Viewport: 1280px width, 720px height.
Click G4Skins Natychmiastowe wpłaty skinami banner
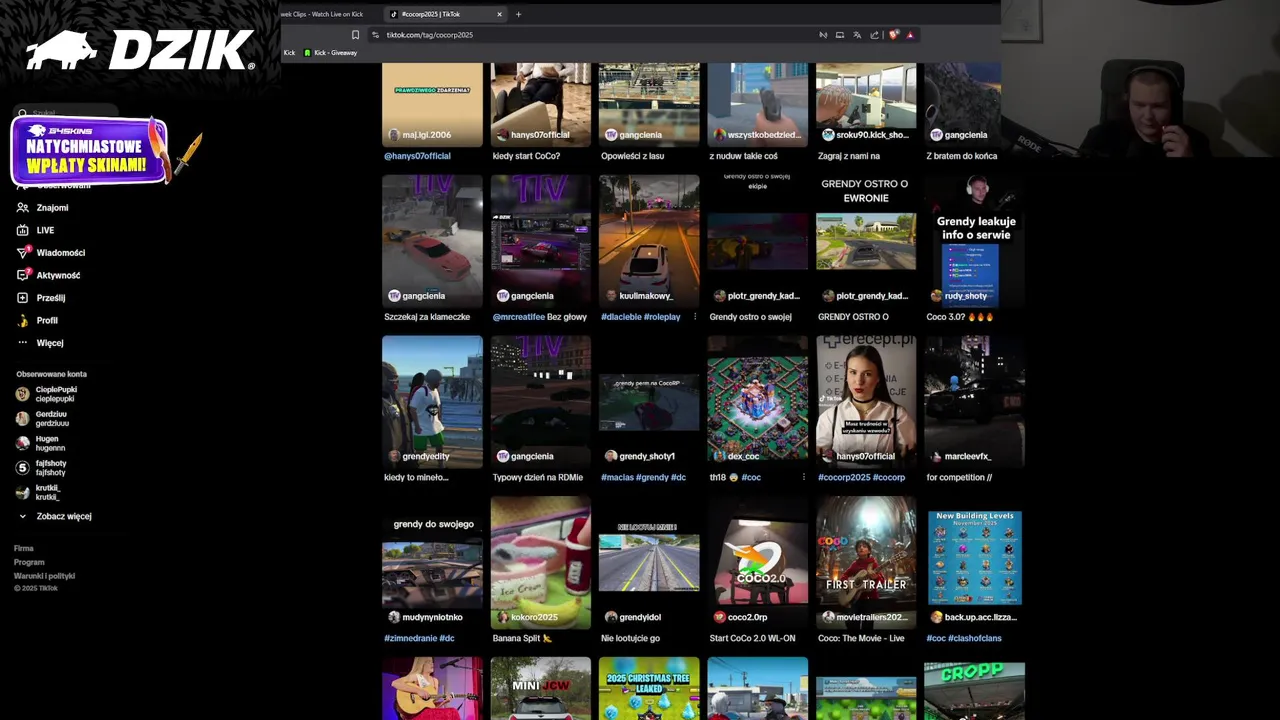click(x=90, y=151)
